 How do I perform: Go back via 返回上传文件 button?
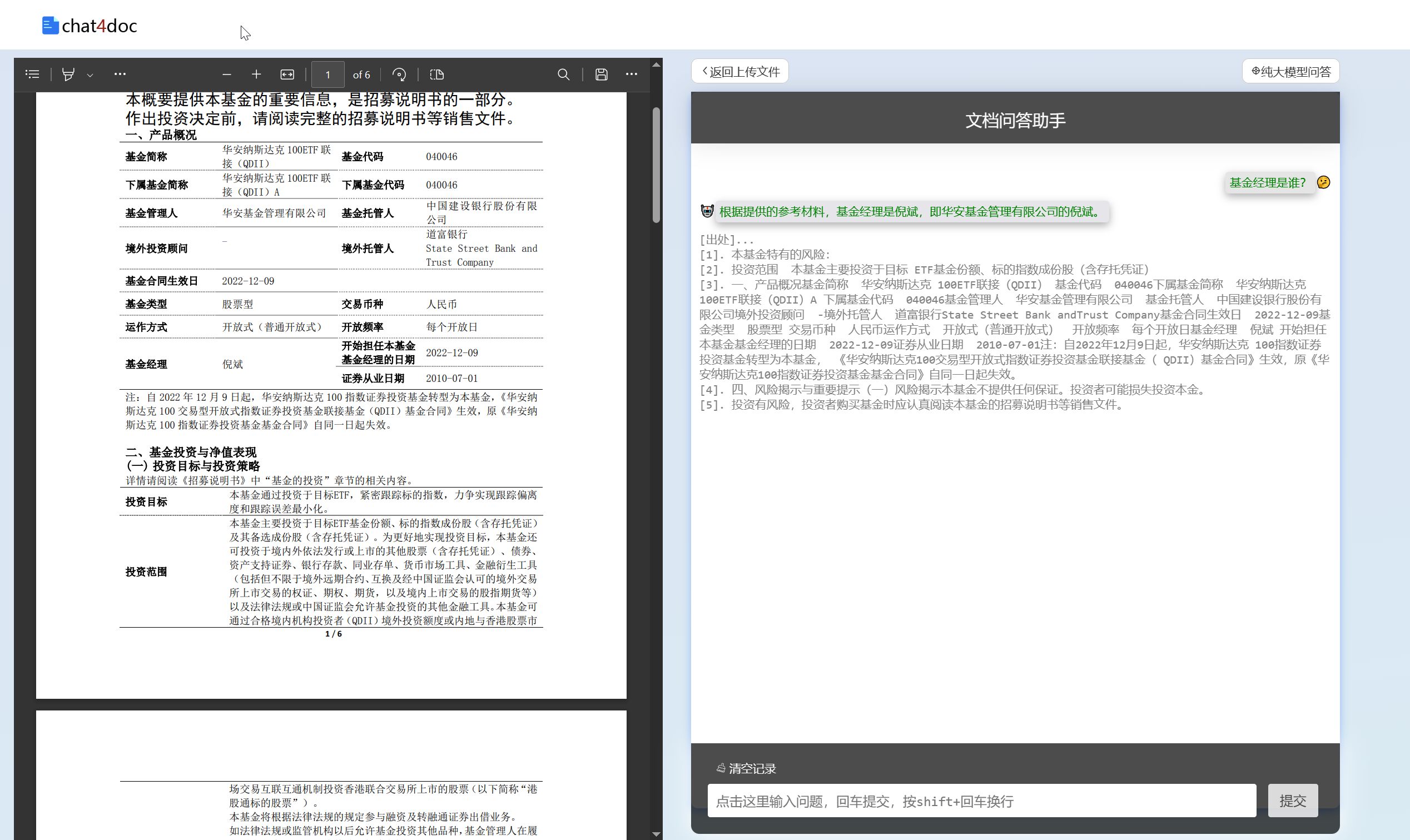740,71
